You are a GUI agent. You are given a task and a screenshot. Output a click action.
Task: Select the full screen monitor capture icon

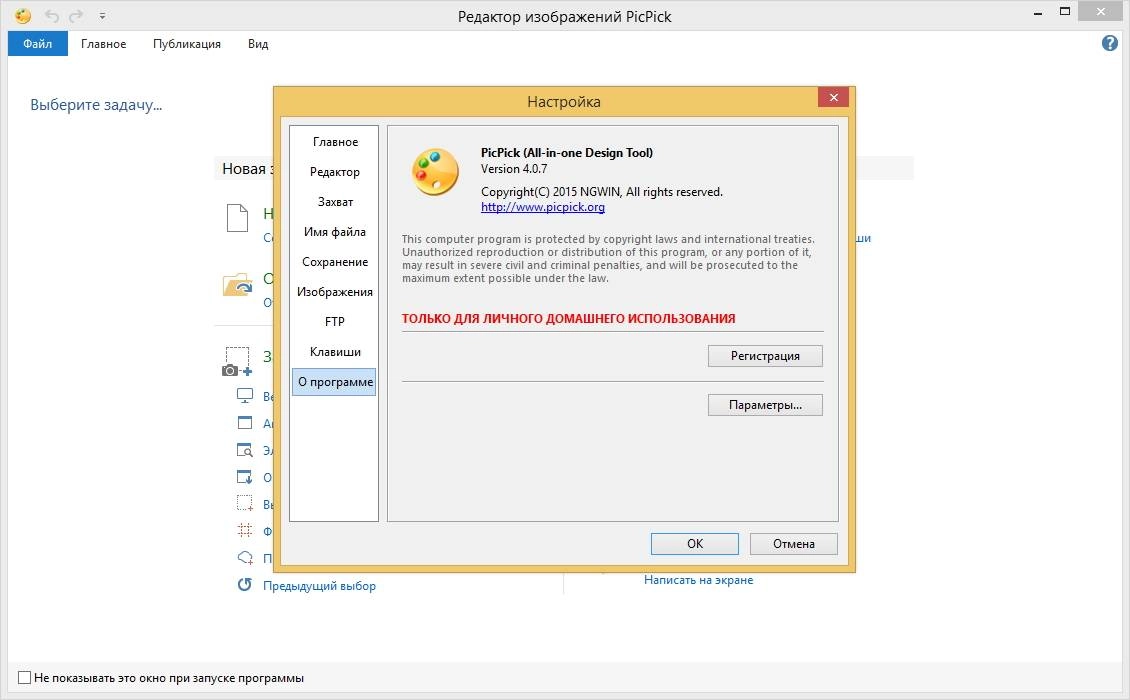point(245,396)
